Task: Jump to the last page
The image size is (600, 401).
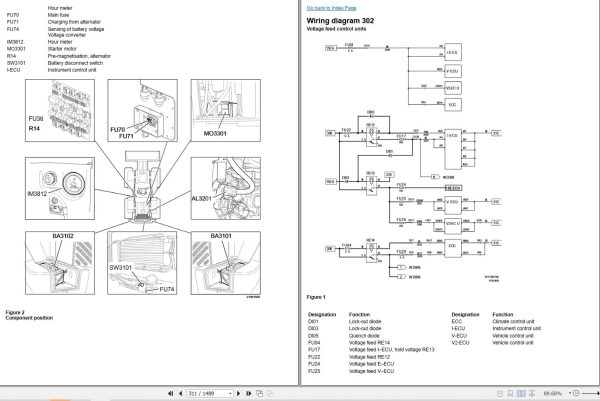Action: pos(248,393)
